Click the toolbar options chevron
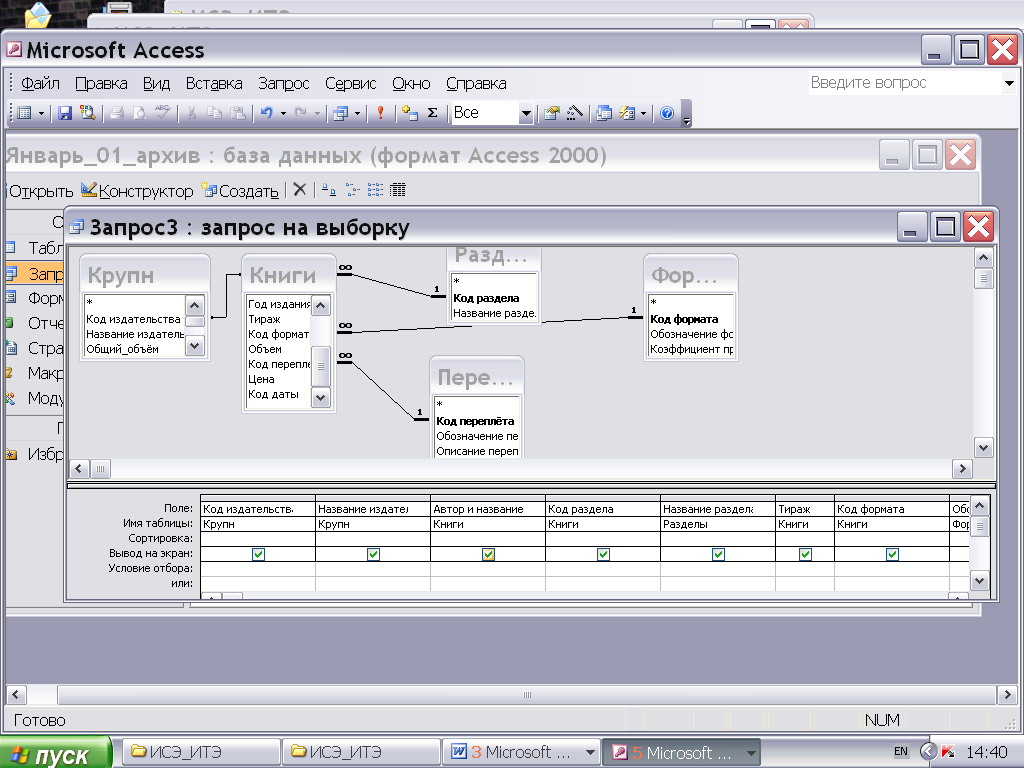 click(686, 114)
